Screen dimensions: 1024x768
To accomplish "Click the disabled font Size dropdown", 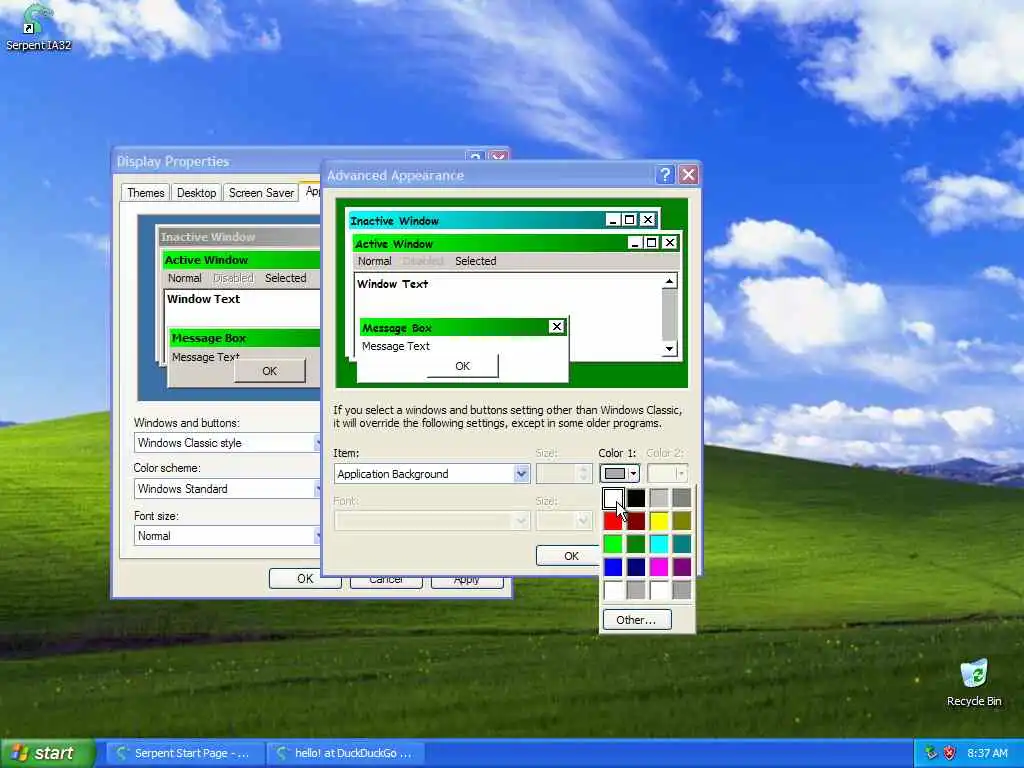I will click(564, 520).
